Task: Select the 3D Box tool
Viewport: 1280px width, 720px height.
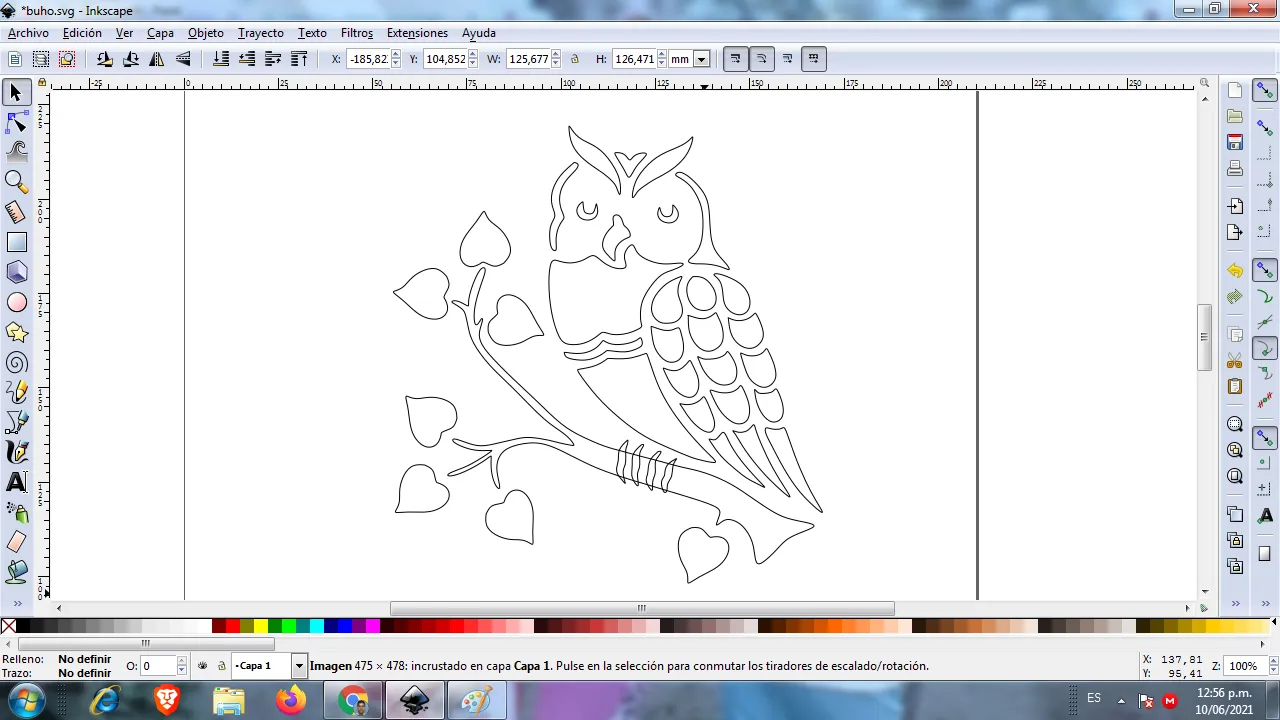Action: [16, 272]
